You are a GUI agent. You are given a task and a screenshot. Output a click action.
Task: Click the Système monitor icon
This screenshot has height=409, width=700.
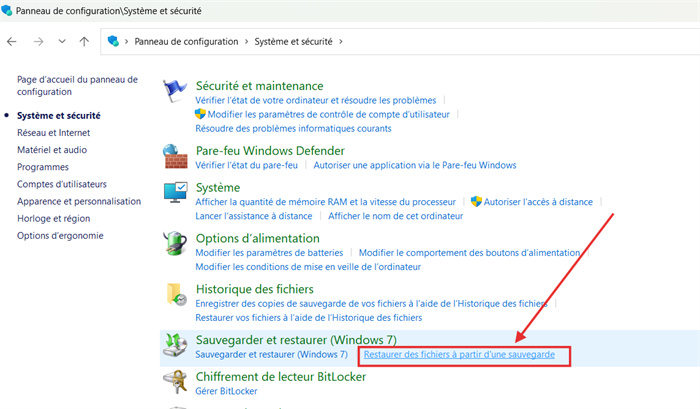coord(175,192)
